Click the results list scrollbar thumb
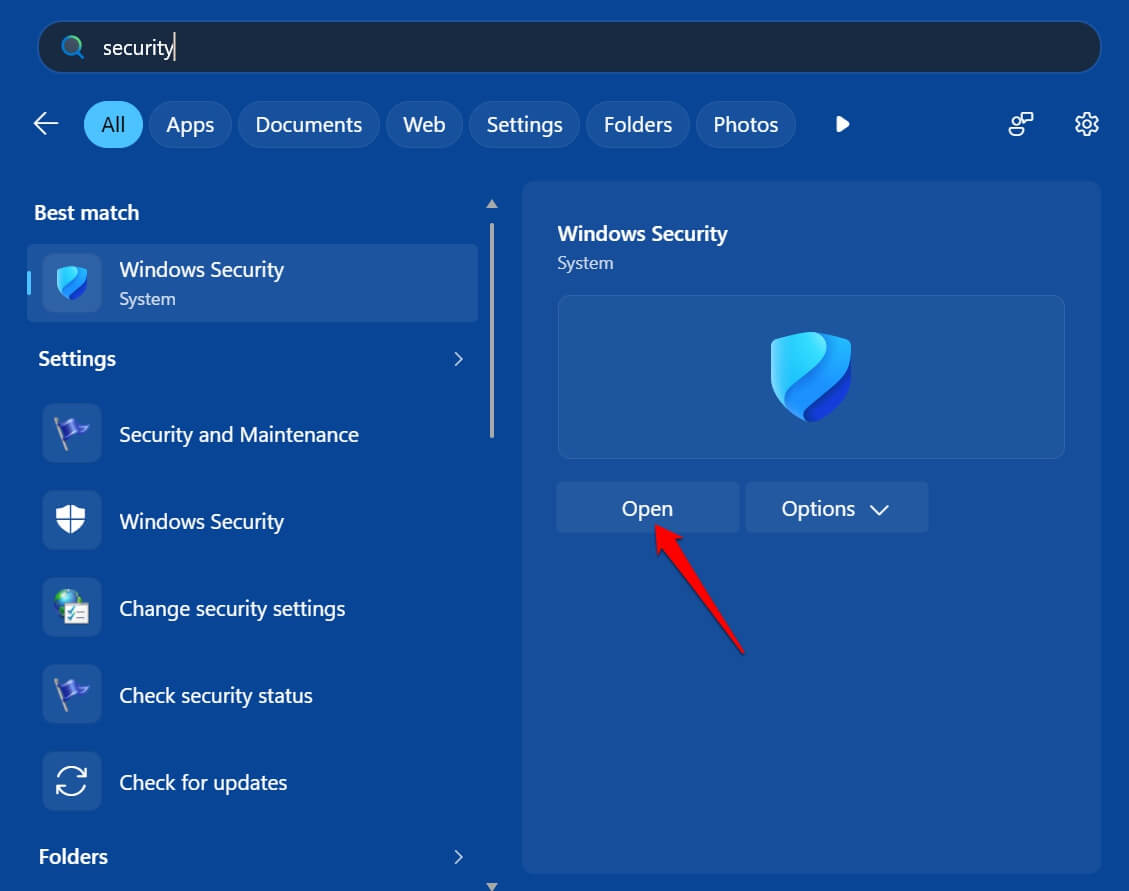Viewport: 1129px width, 891px height. (492, 331)
